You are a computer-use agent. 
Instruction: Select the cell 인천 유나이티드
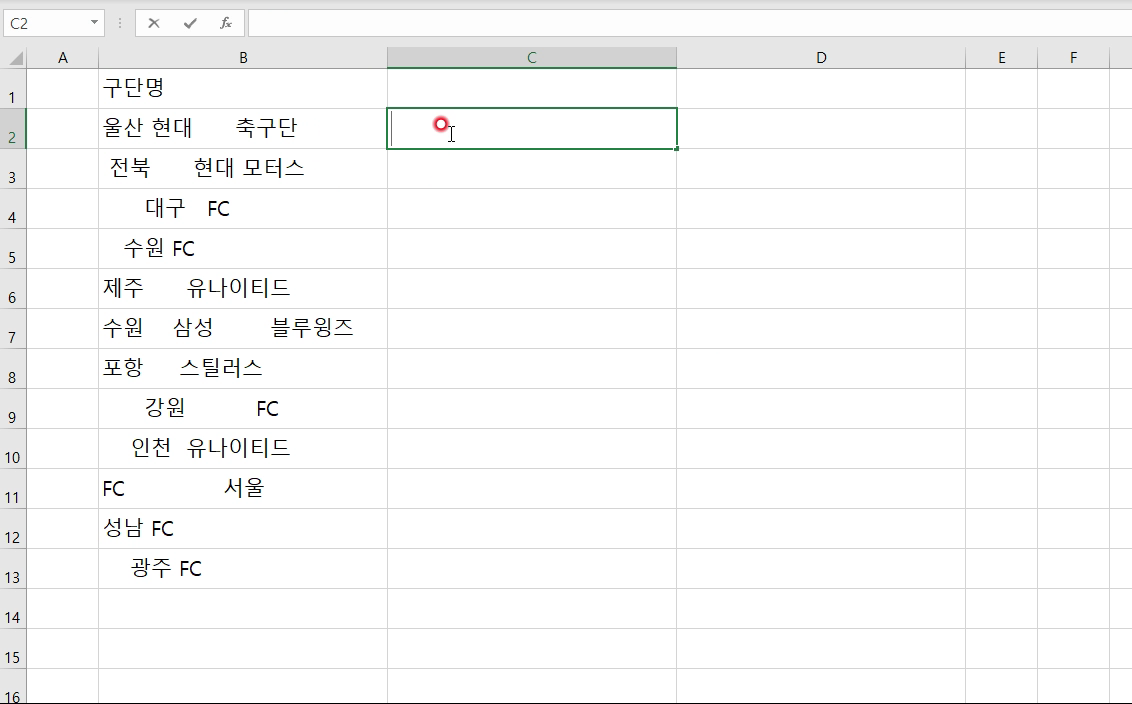point(243,449)
